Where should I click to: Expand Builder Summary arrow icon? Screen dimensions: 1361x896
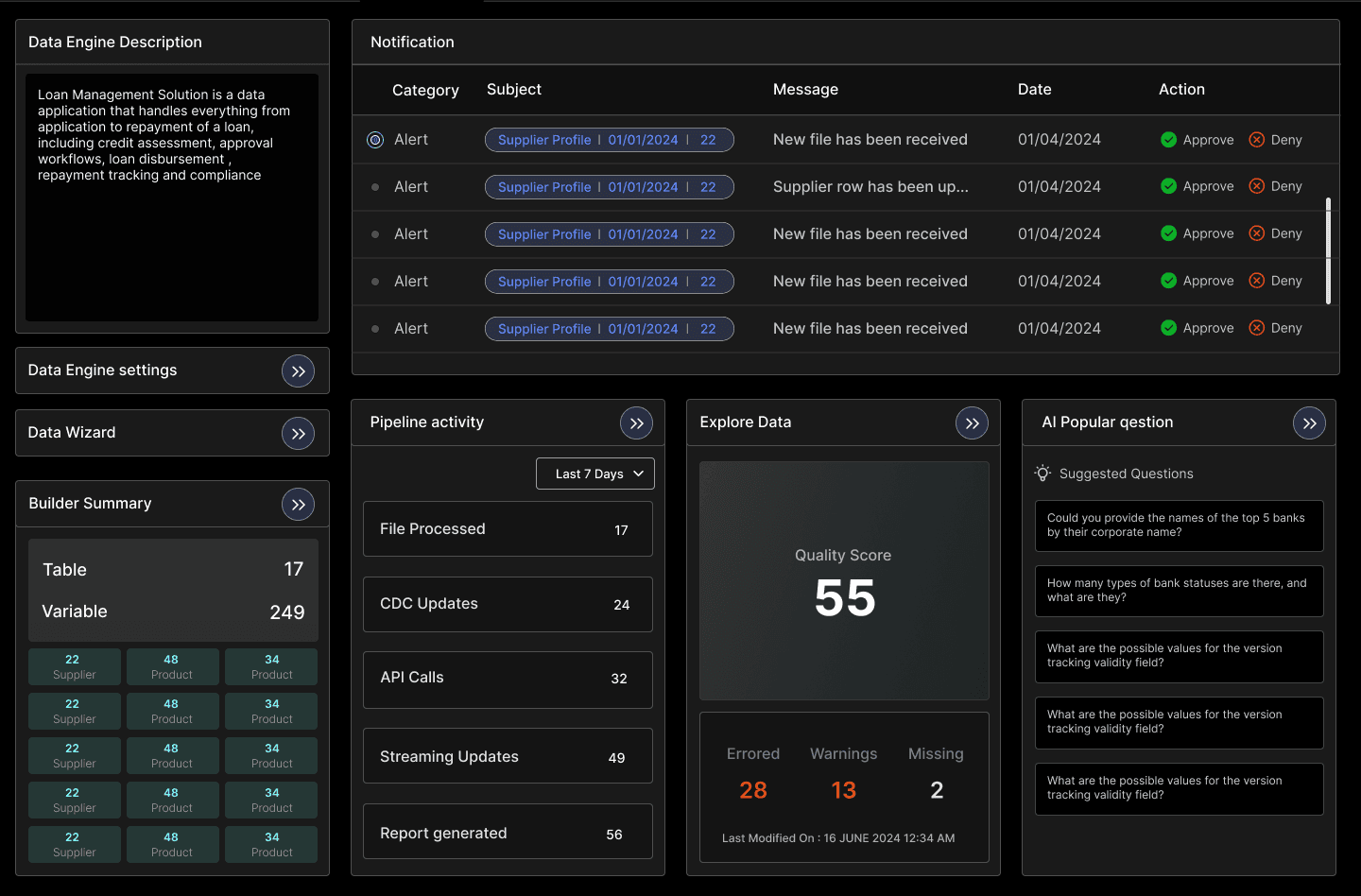click(298, 505)
